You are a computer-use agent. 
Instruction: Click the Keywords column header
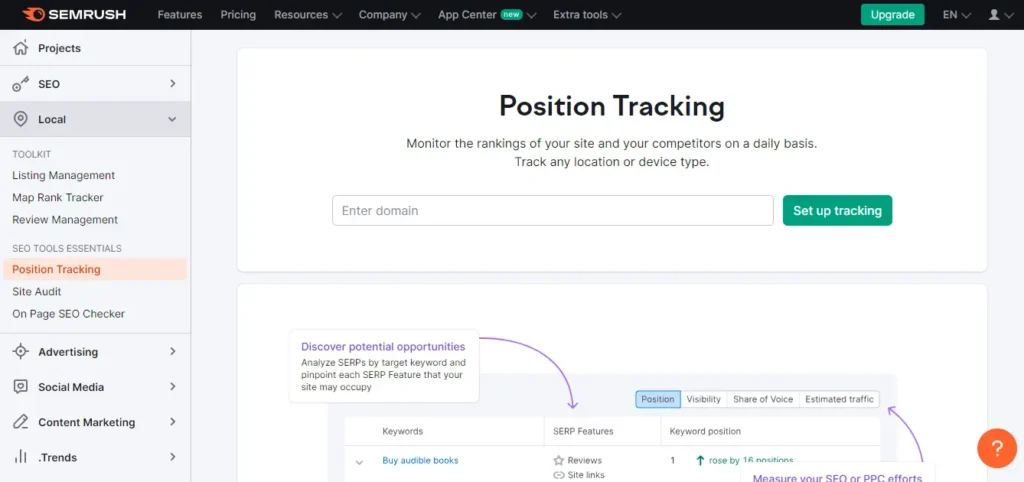click(402, 431)
